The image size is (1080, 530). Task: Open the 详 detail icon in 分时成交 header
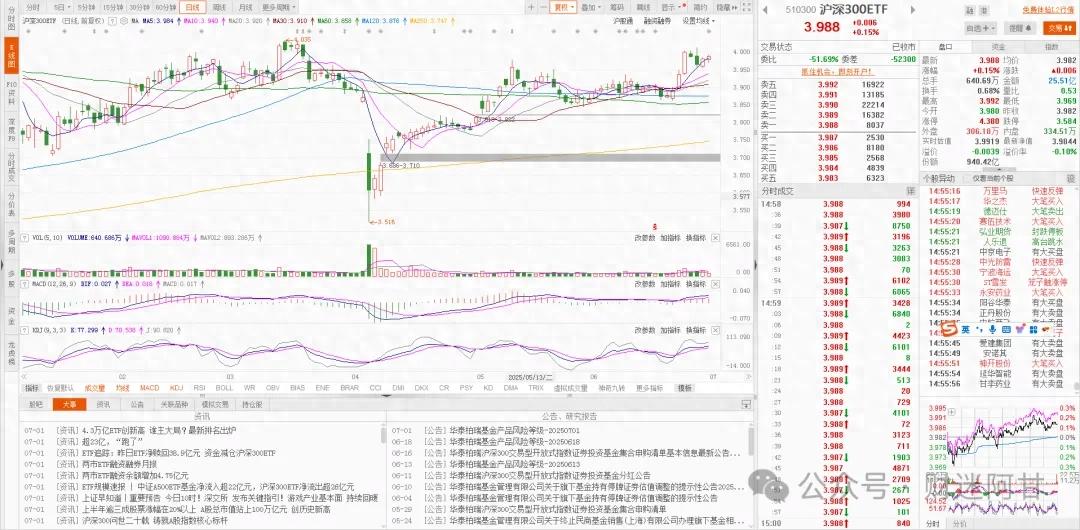point(910,190)
